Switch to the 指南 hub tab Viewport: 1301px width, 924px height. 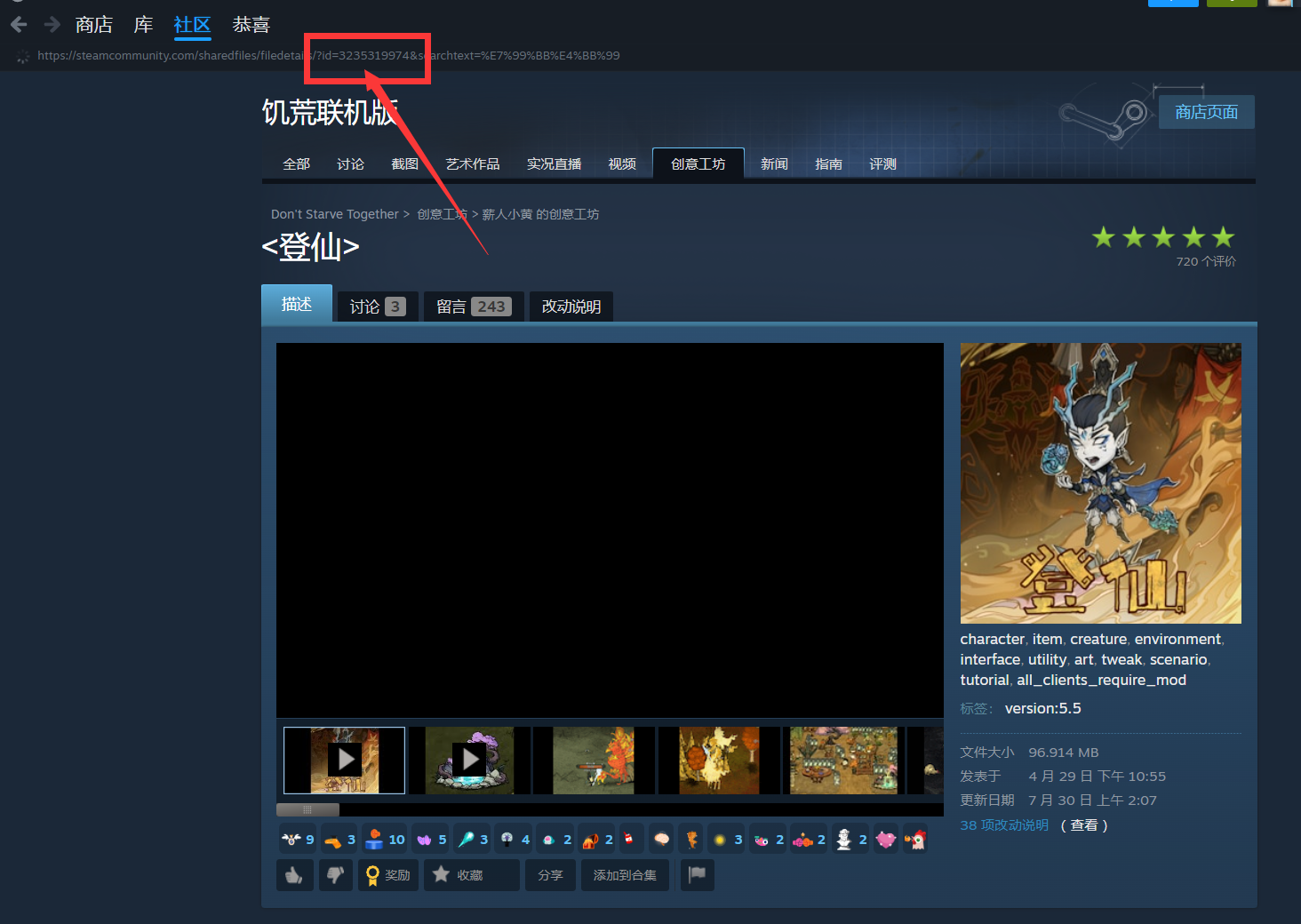pos(828,164)
